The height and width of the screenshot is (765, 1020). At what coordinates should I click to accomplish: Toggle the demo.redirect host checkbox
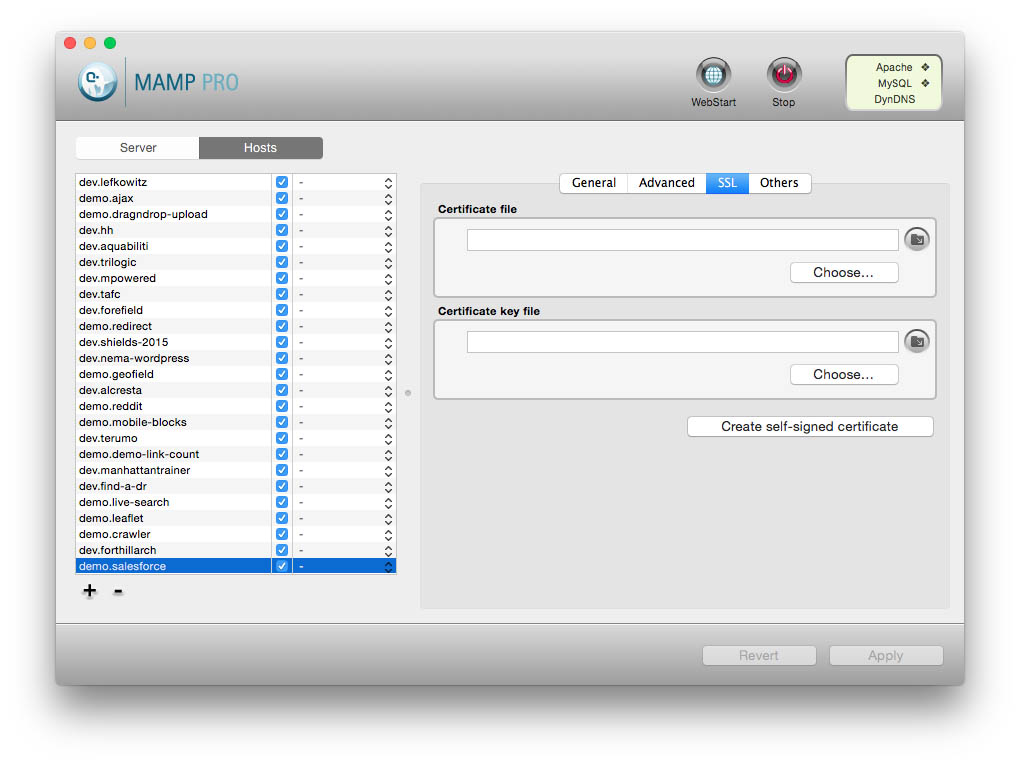[282, 326]
